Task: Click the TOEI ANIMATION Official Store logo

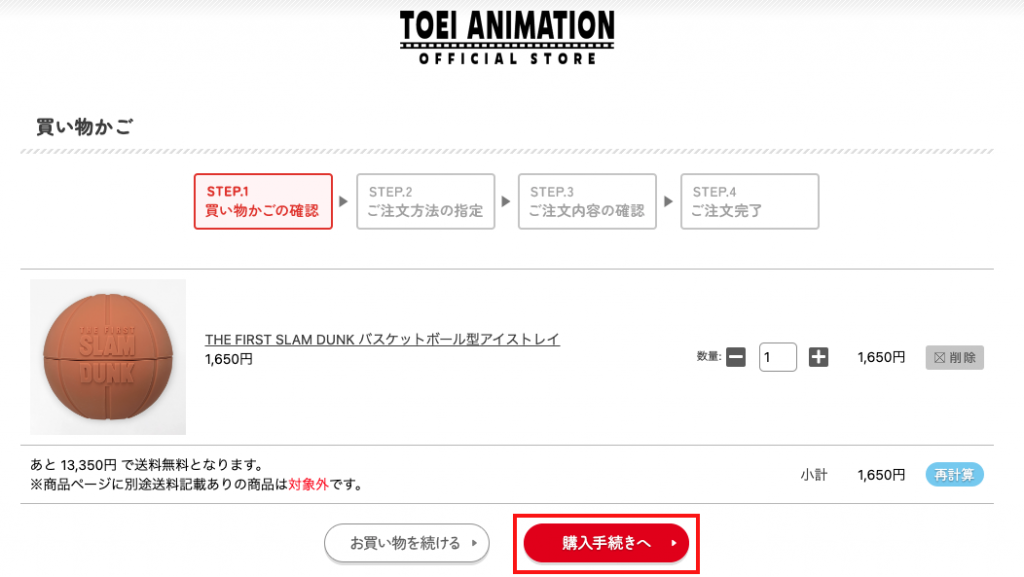Action: [x=507, y=37]
